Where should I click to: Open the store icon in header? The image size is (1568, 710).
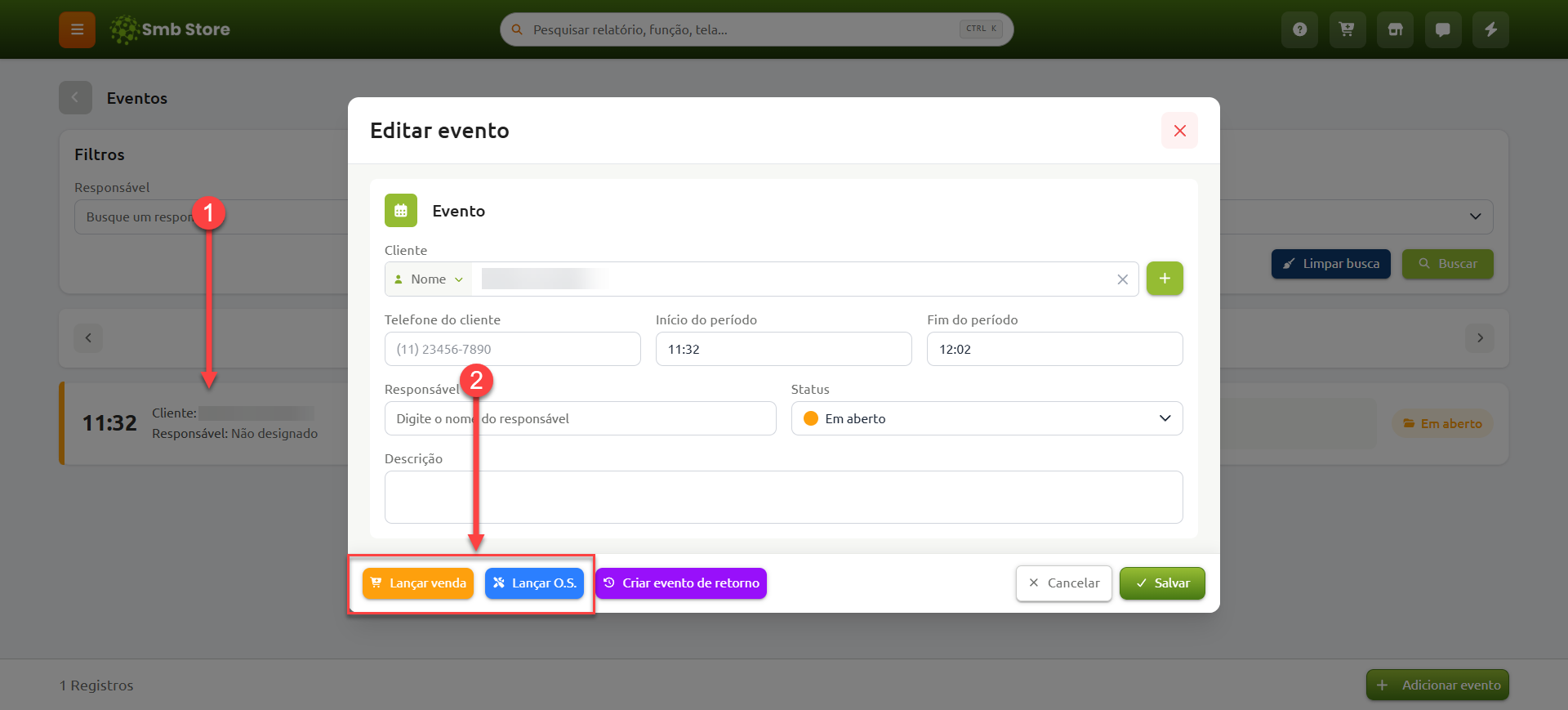click(1395, 29)
